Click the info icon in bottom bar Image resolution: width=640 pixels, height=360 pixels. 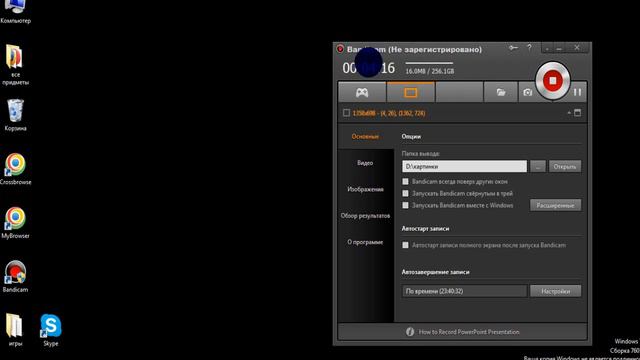click(x=410, y=332)
